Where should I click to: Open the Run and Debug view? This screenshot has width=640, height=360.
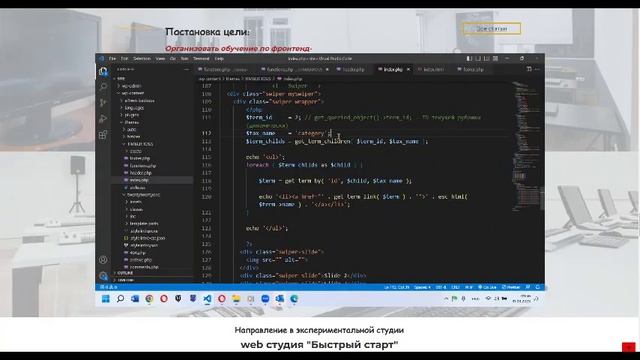103,119
